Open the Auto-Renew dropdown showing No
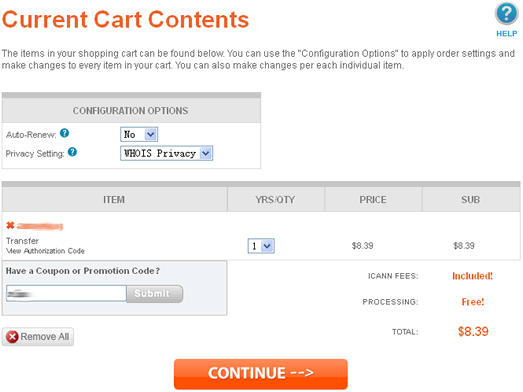The height and width of the screenshot is (392, 523). pyautogui.click(x=139, y=134)
